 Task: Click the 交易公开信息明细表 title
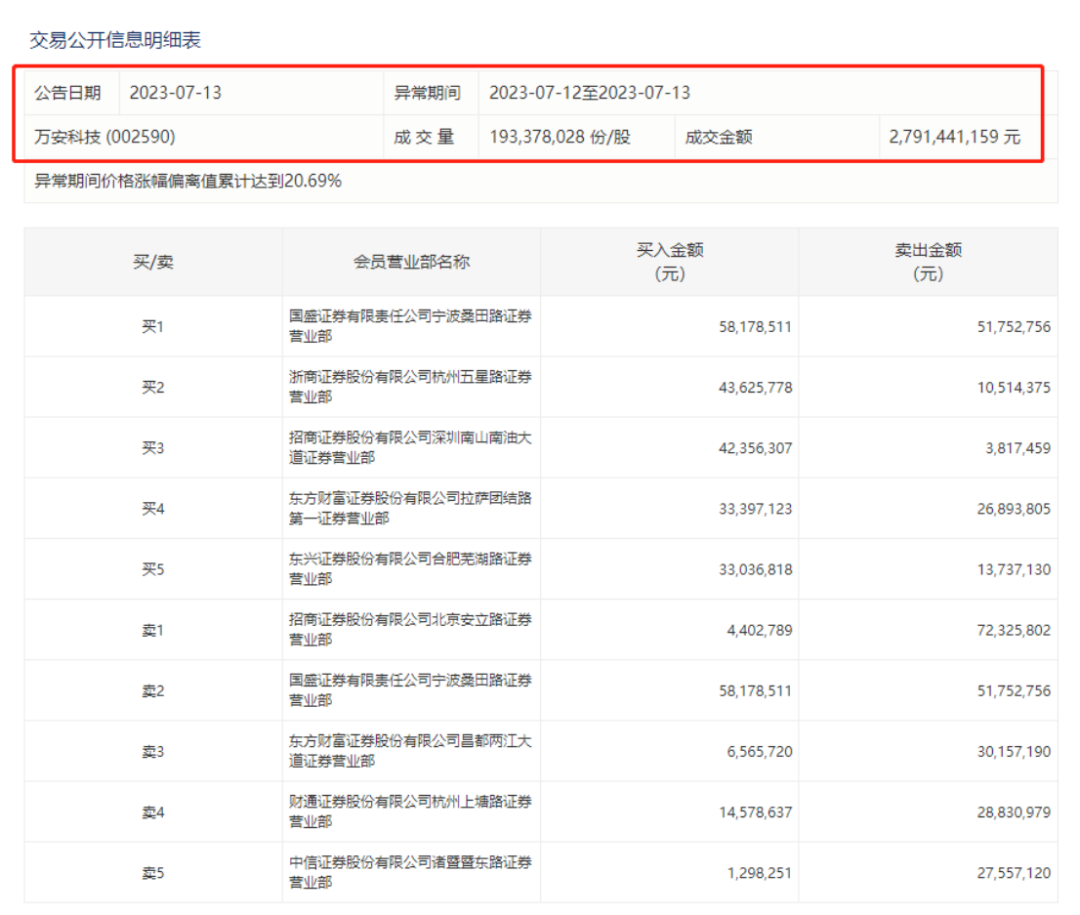pos(115,40)
